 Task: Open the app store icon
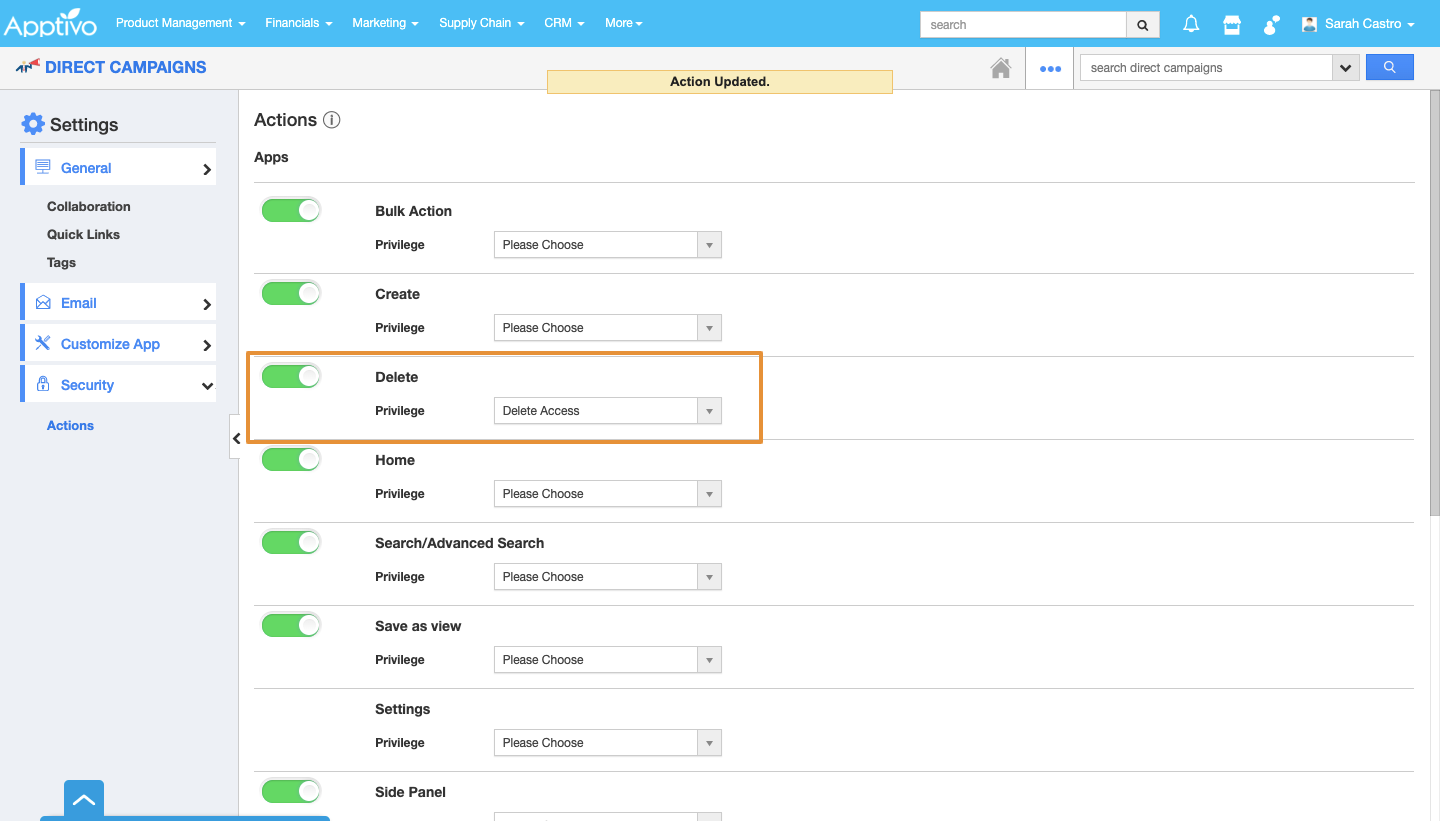[1232, 24]
